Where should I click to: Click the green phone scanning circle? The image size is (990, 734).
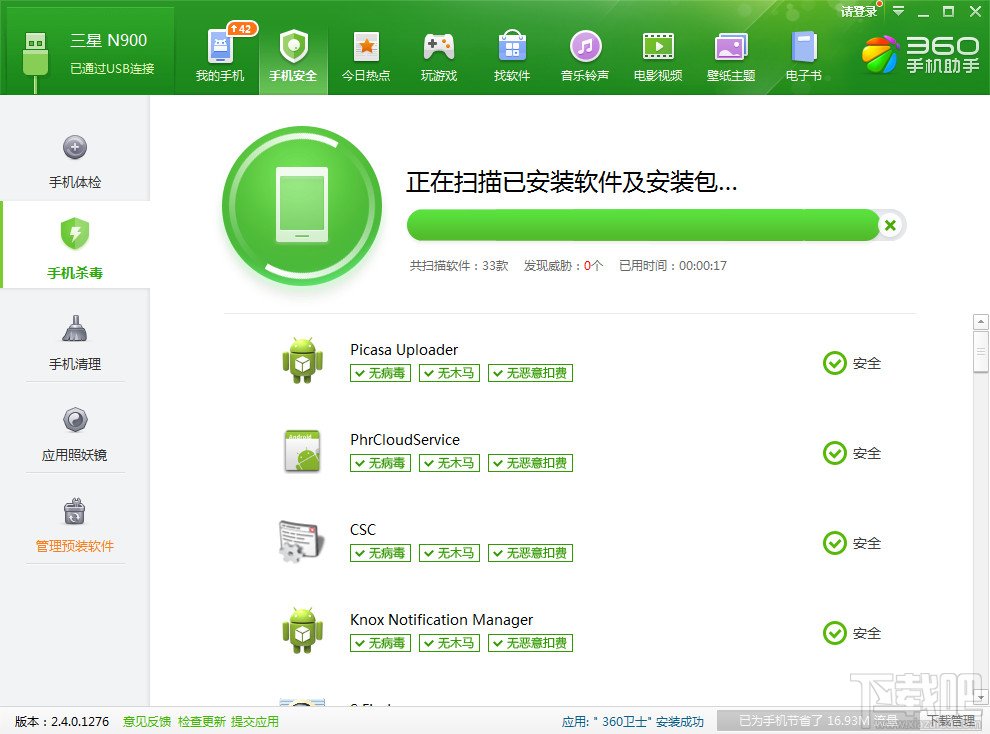pos(302,206)
